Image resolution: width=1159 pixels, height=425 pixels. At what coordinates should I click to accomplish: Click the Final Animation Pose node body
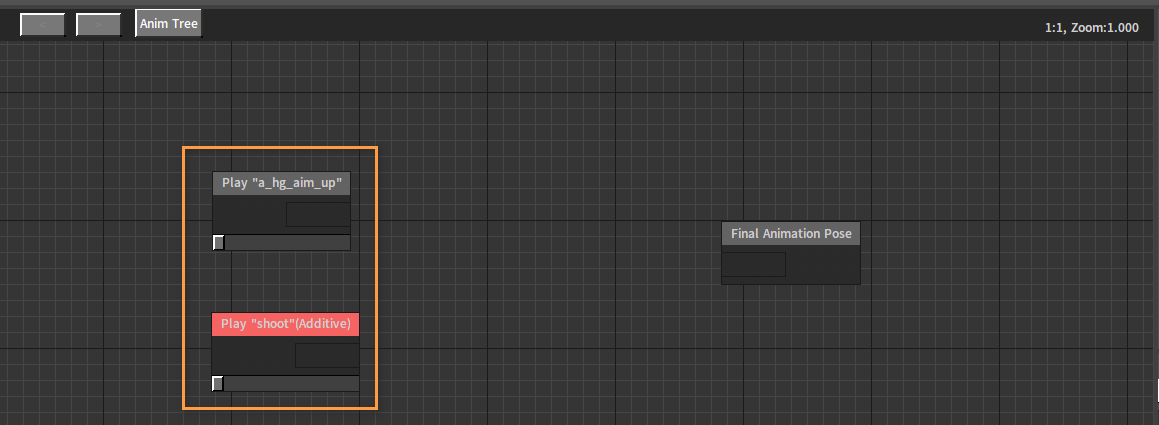[822, 265]
